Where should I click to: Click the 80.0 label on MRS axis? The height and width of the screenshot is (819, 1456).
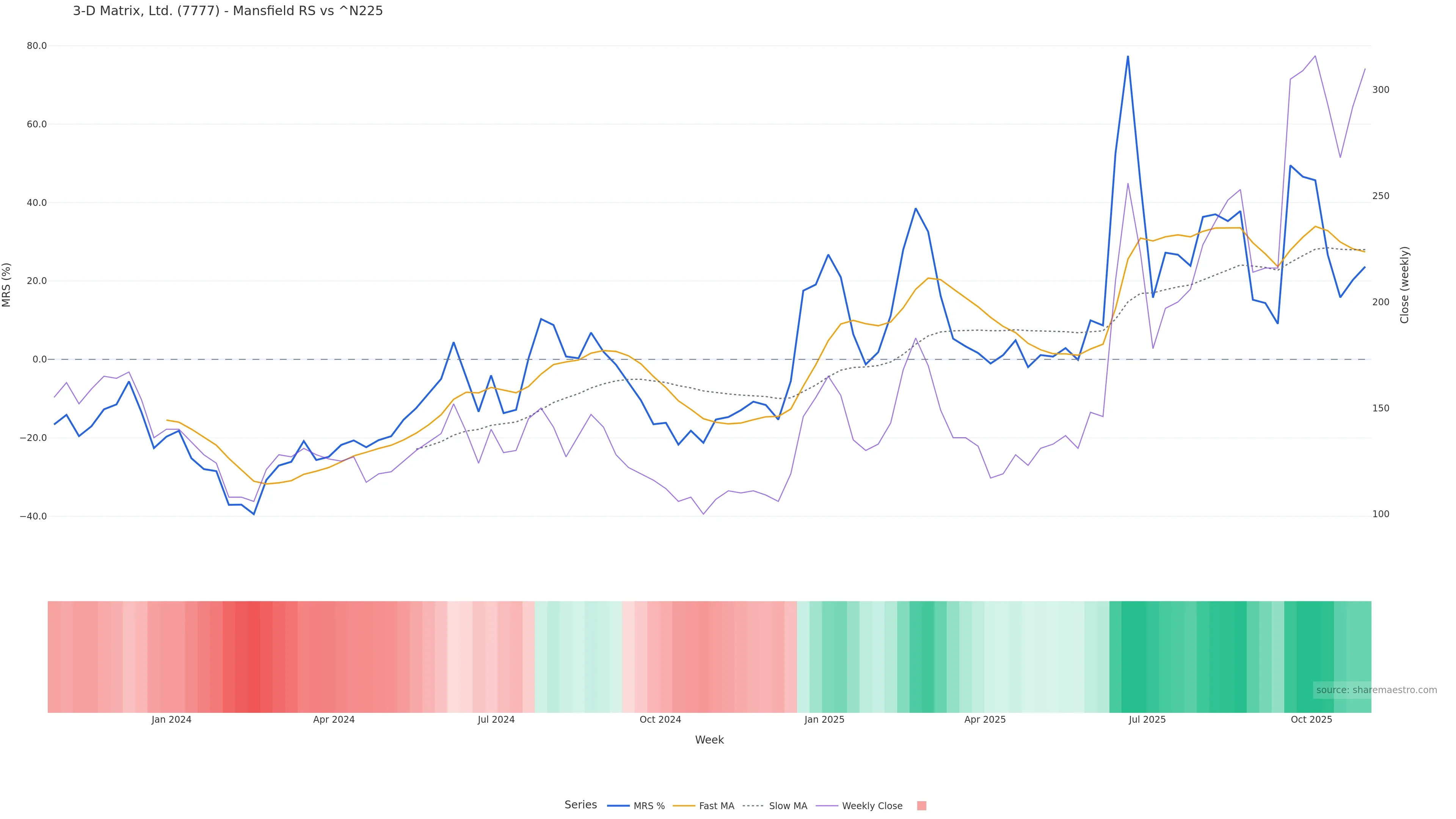pos(37,46)
